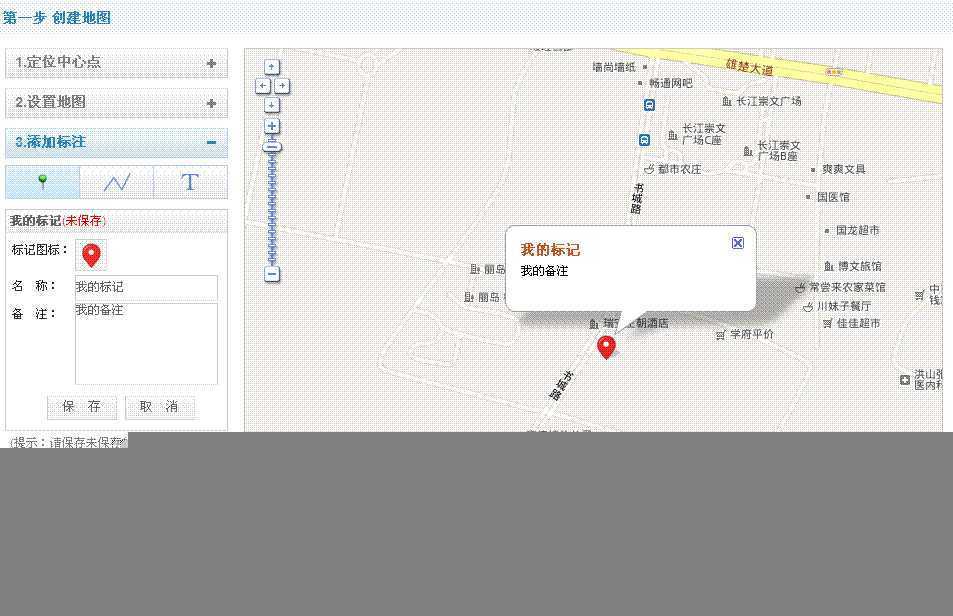Switch to the T text annotation tab
Screen dimensions: 953x616
(190, 182)
